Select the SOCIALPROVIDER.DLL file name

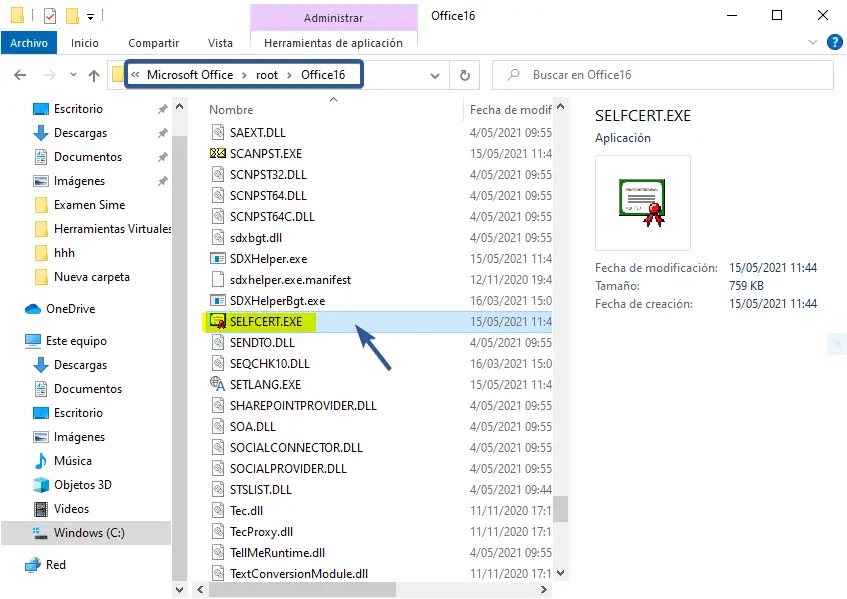click(288, 469)
